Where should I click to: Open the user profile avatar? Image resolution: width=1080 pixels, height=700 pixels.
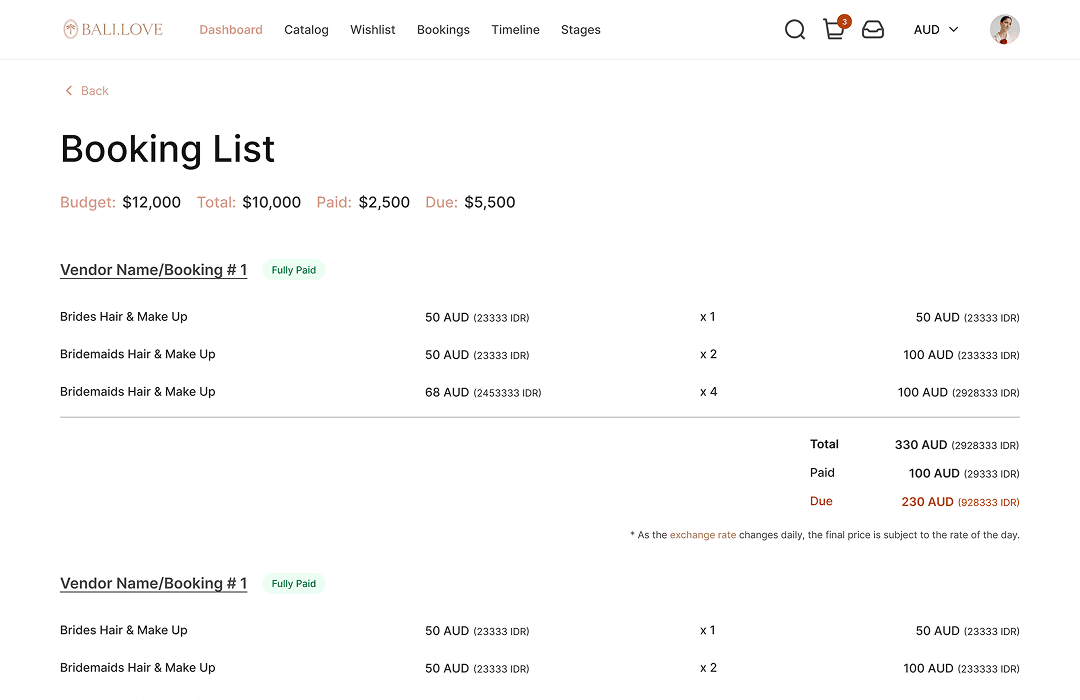click(x=1004, y=30)
